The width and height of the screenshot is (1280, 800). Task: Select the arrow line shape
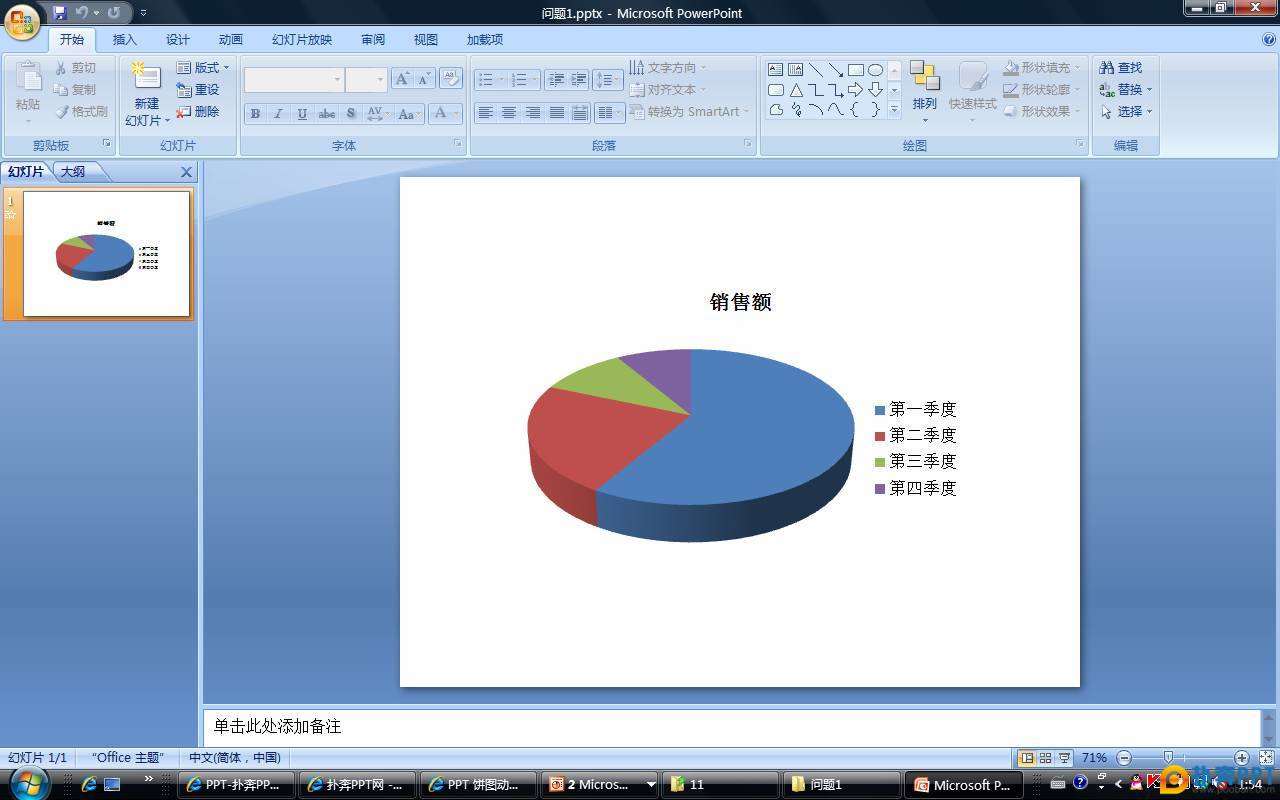tap(836, 70)
